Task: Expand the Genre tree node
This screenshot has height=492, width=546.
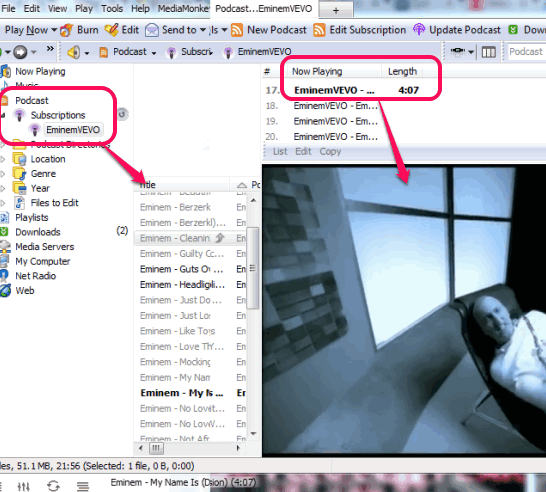Action: coord(3,173)
